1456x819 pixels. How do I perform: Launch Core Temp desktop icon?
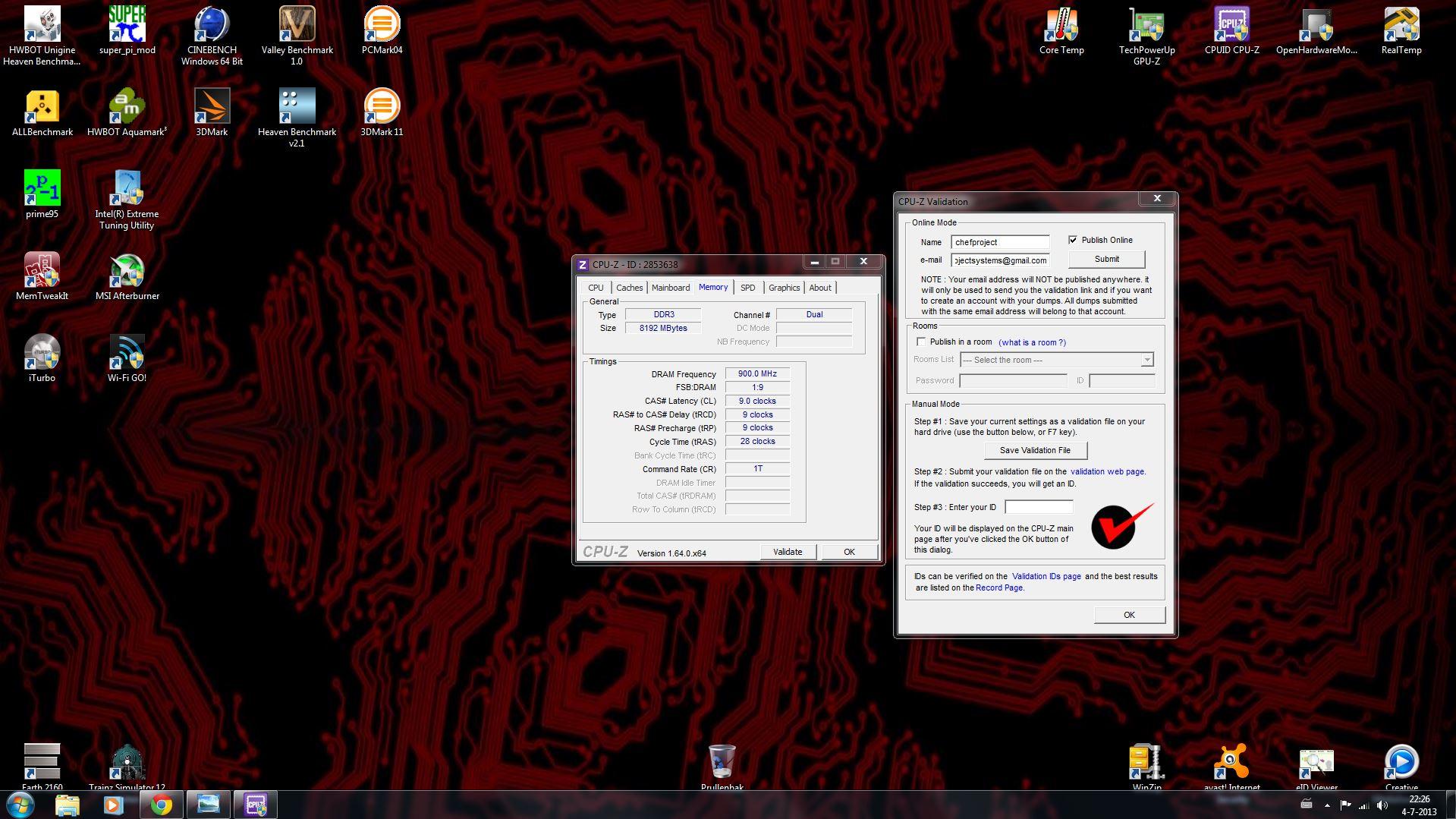pos(1061,30)
